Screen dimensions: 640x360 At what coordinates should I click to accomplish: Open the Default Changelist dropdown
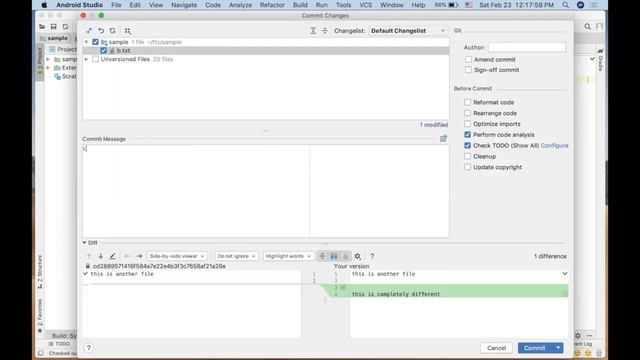pyautogui.click(x=408, y=31)
